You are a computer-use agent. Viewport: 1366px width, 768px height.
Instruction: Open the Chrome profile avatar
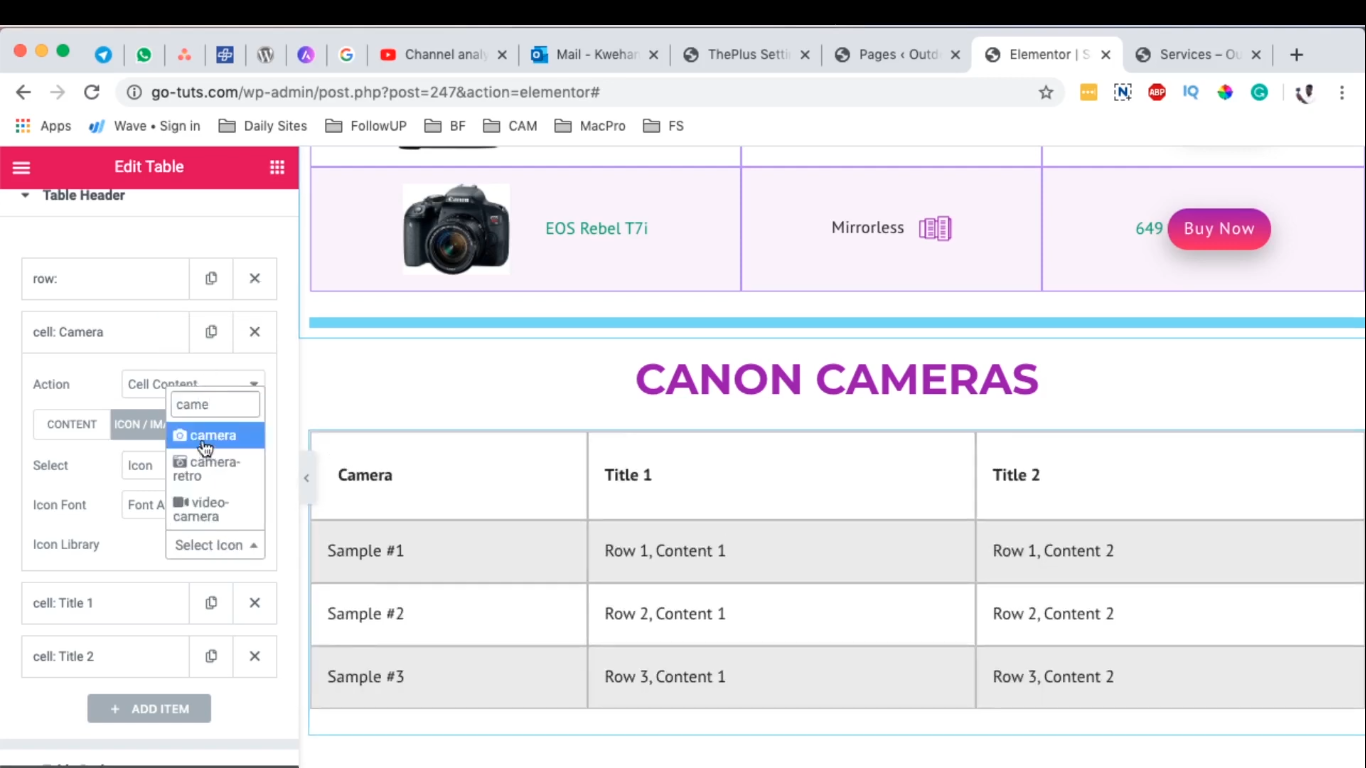(1304, 93)
